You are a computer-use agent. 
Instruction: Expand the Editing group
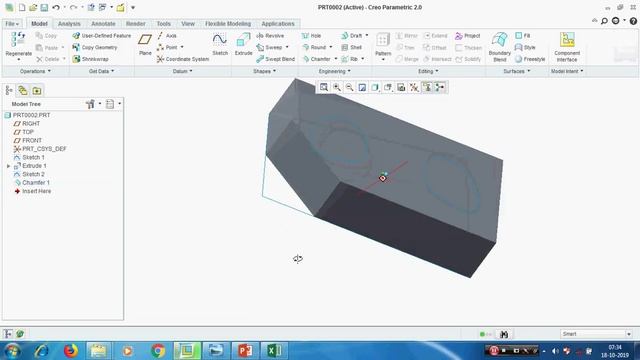[428, 71]
